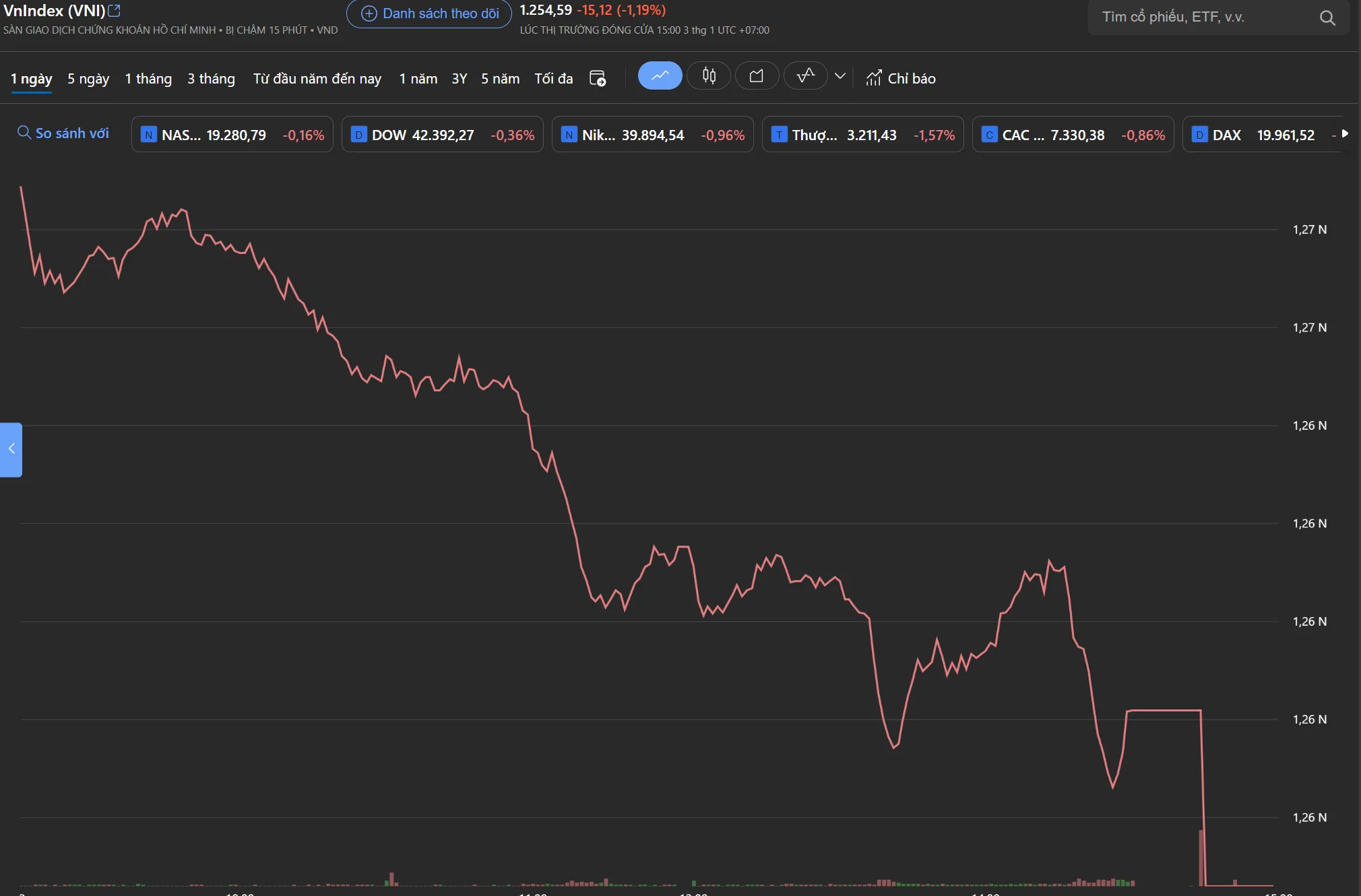Open VnIndex external link icon

coord(114,11)
